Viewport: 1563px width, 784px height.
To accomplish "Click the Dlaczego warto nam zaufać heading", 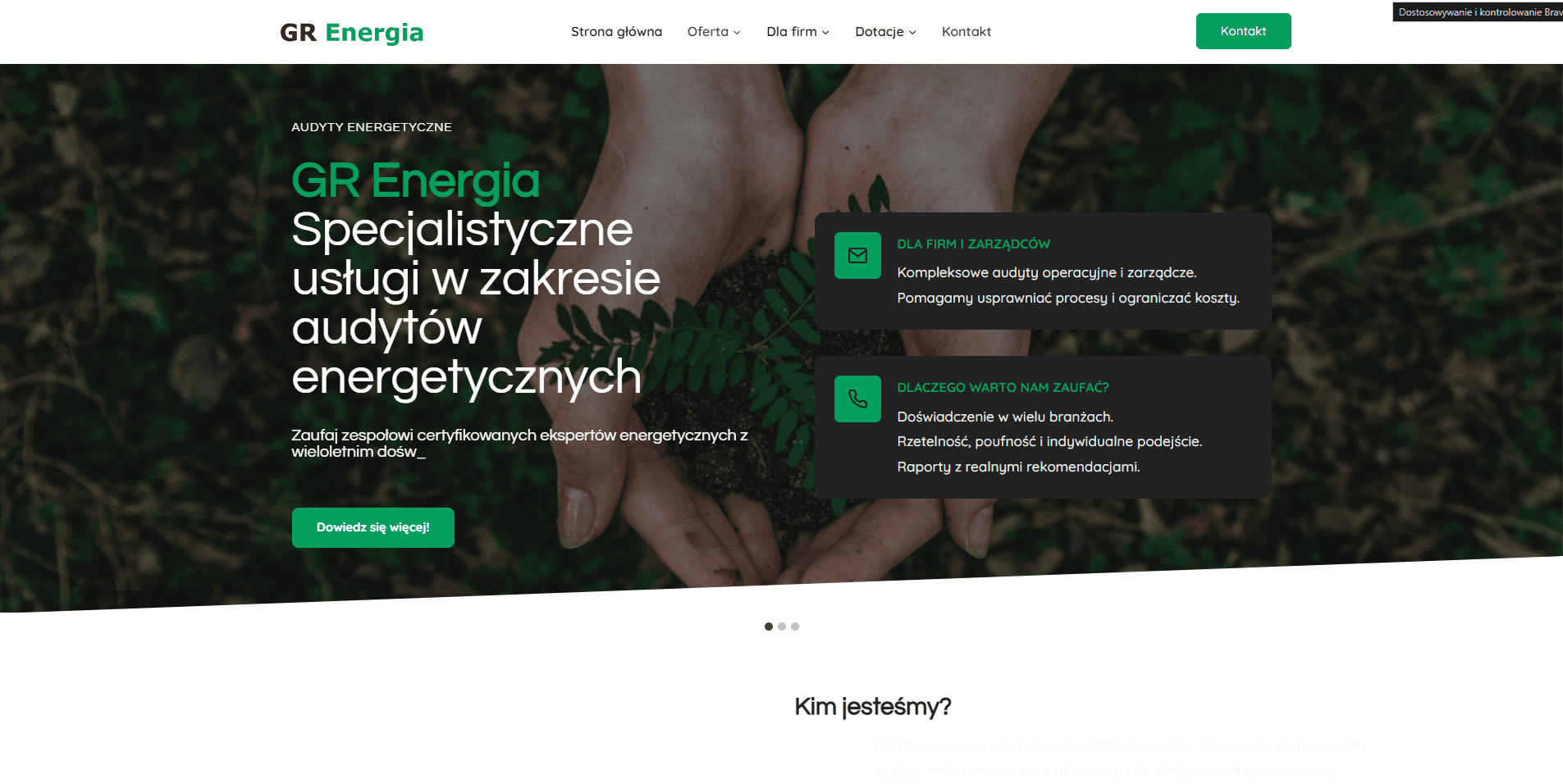I will pos(1003,388).
